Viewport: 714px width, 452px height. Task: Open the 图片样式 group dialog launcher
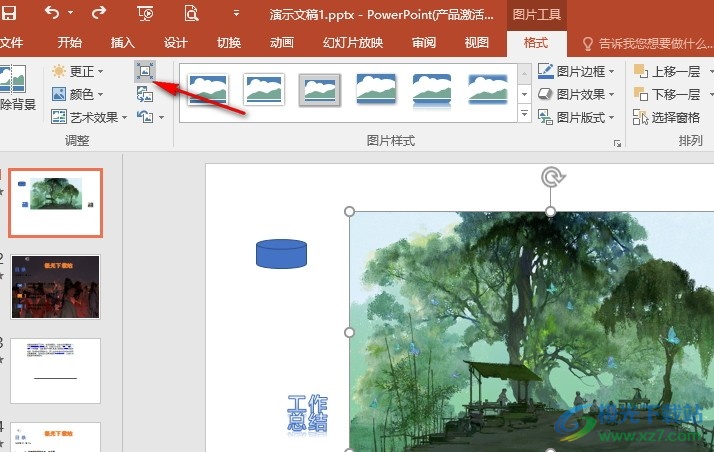(617, 143)
